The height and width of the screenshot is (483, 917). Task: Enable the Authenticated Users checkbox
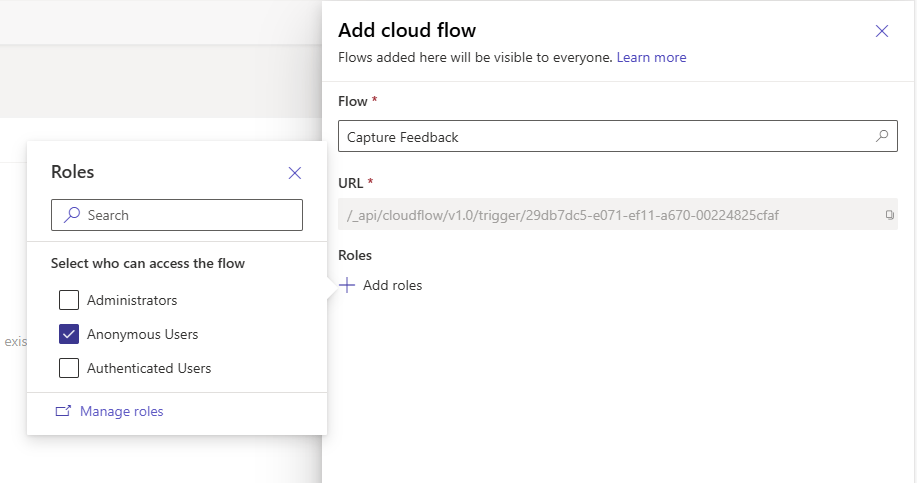pyautogui.click(x=69, y=368)
